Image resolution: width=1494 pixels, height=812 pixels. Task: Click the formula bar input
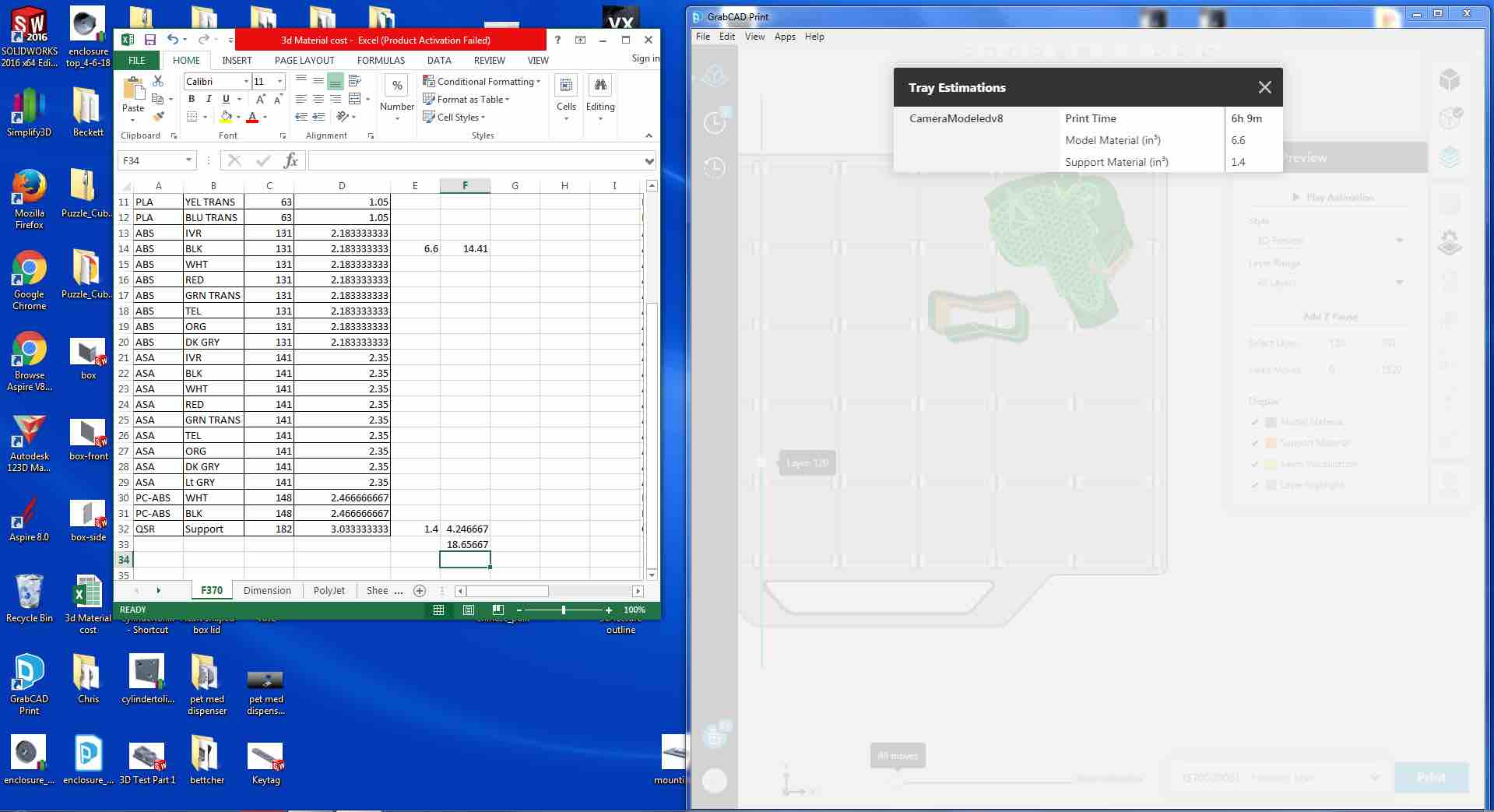point(476,160)
